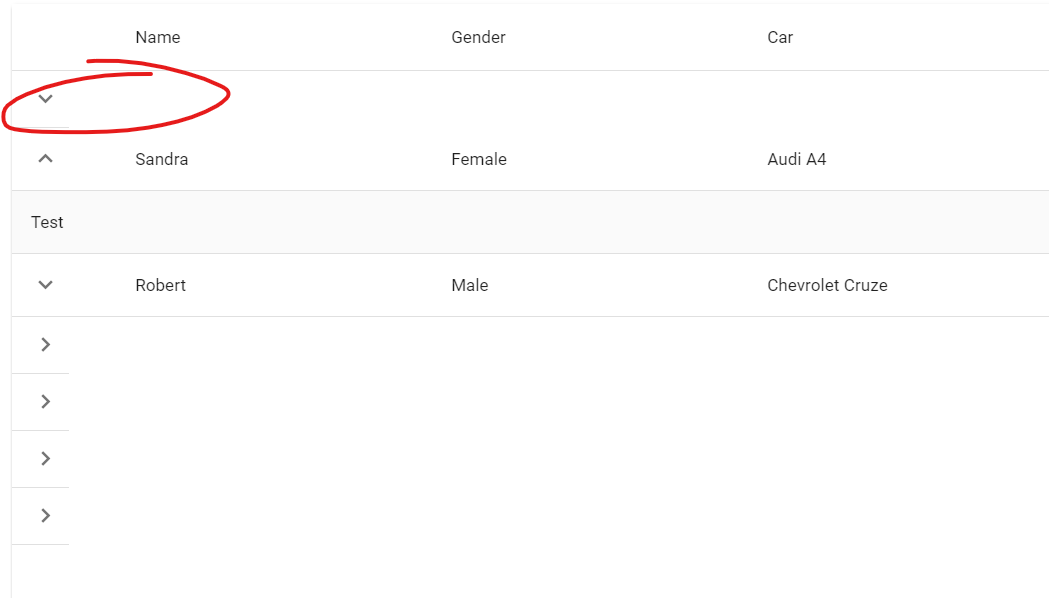
Task: Expand the second empty row chevron
Action: click(44, 401)
